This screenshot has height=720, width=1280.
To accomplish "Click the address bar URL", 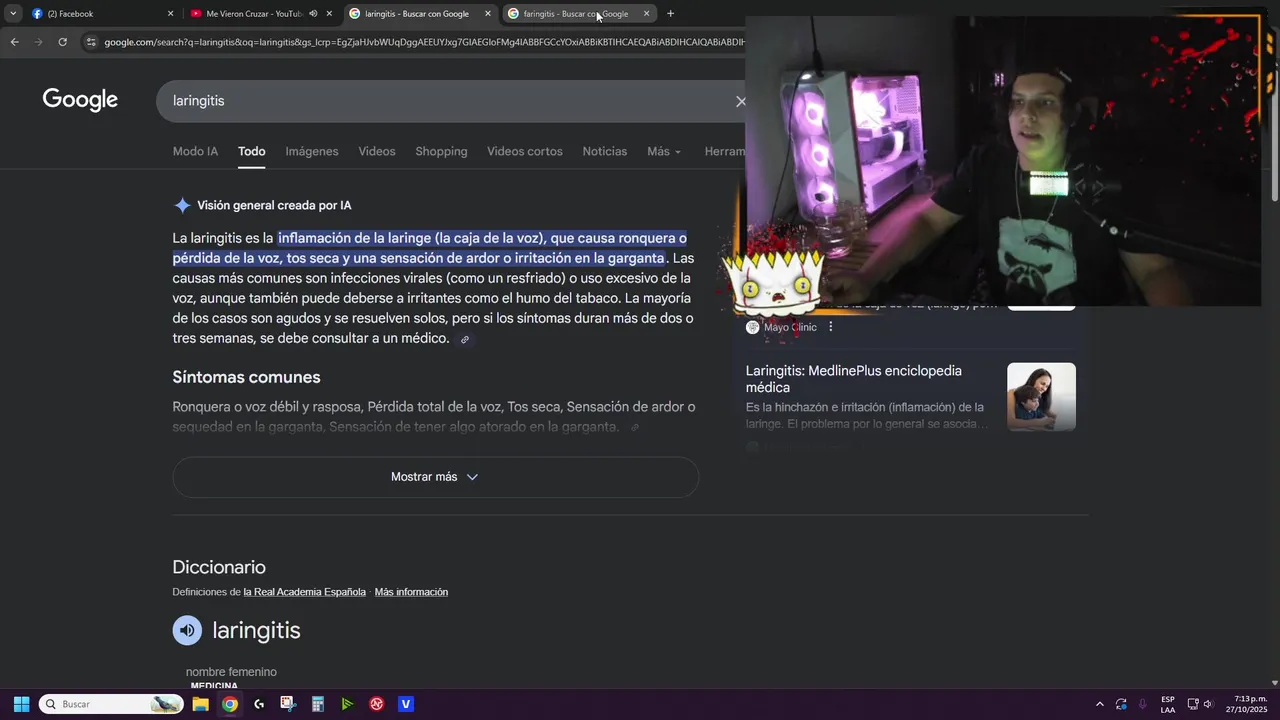I will pyautogui.click(x=424, y=42).
